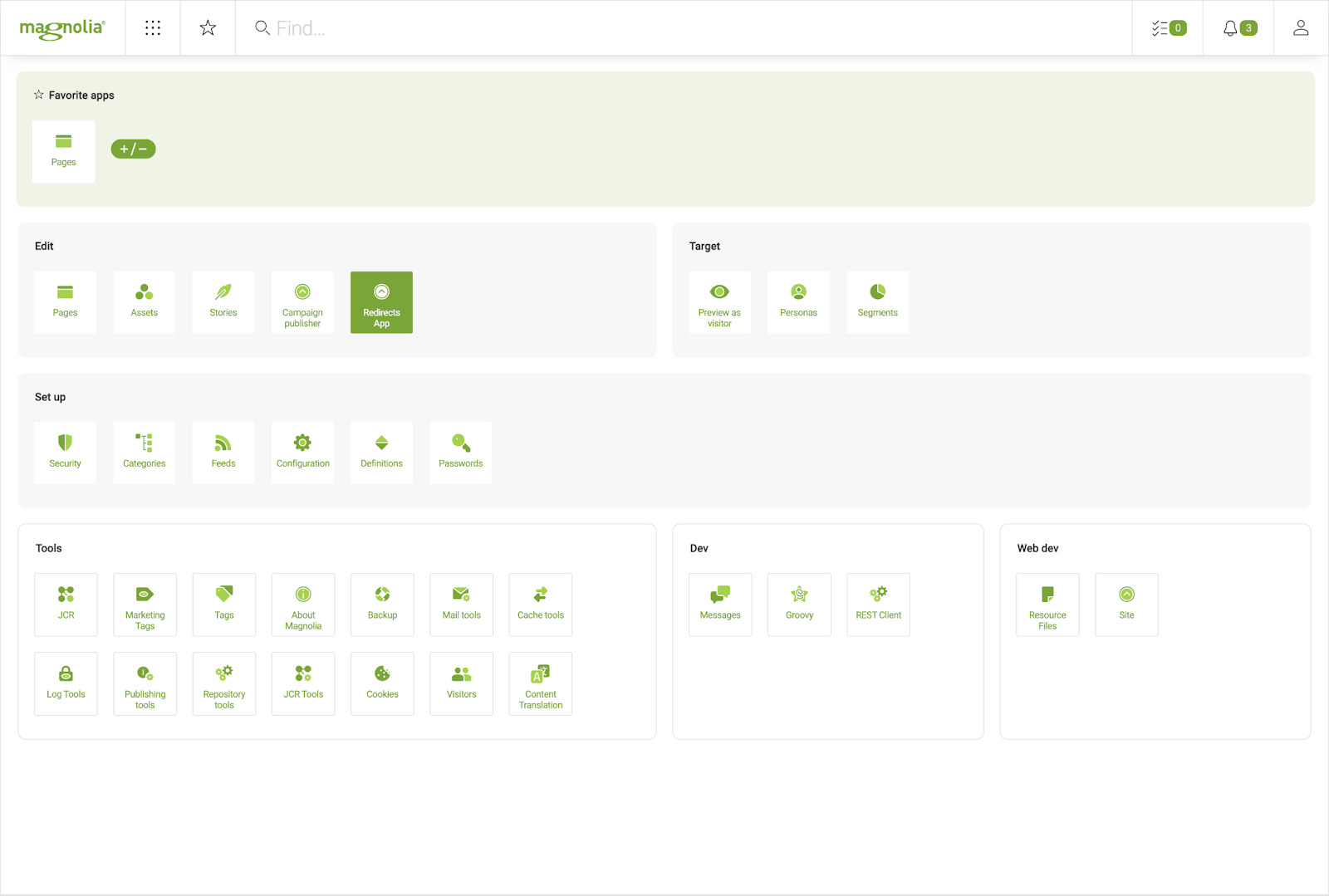Open the Pages app
1329x896 pixels.
pos(65,301)
